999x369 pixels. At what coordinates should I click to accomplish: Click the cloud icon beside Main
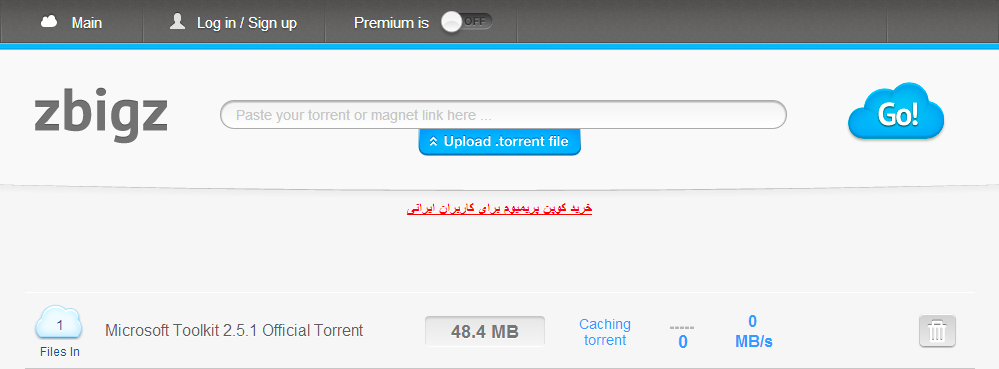click(x=48, y=22)
